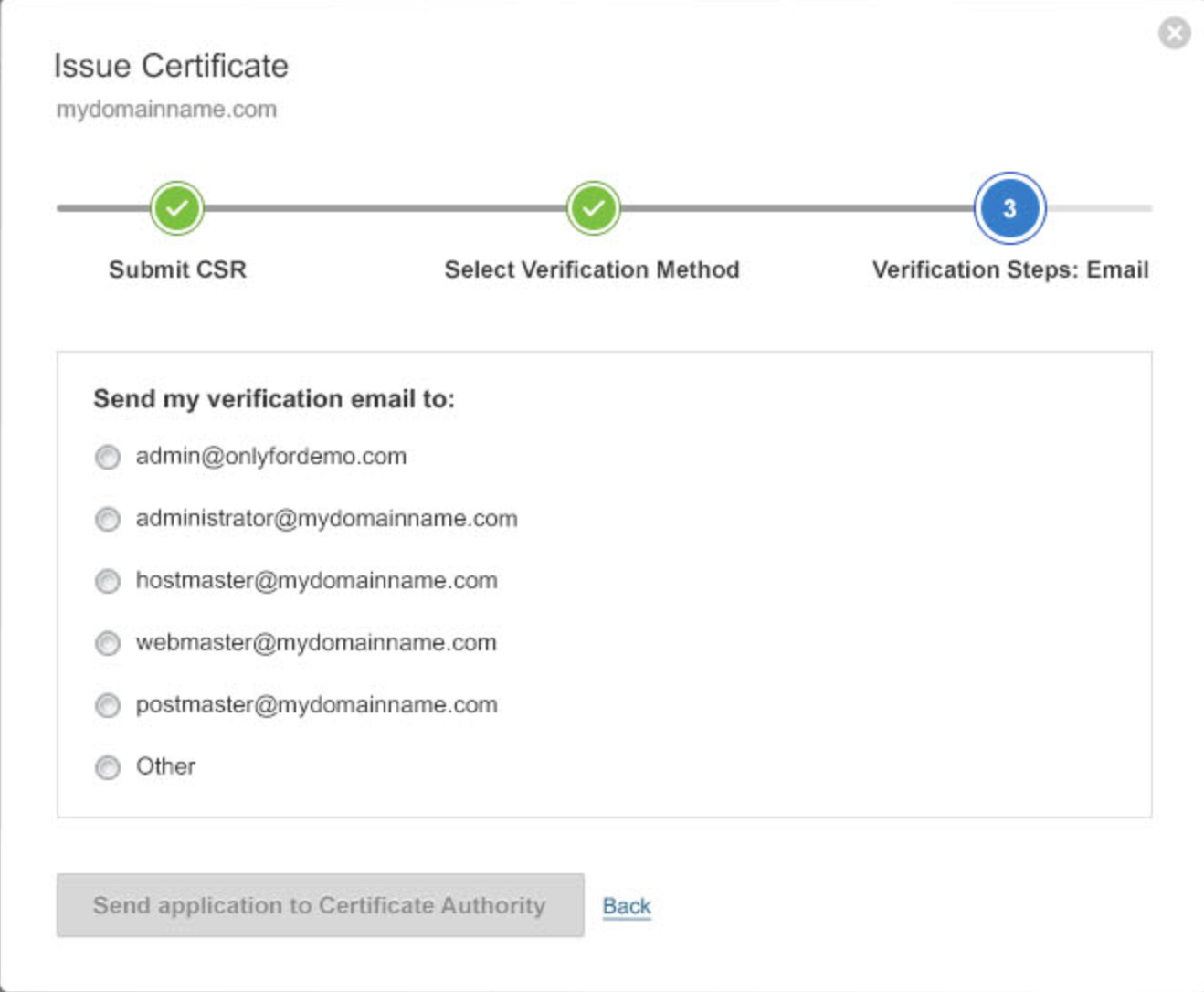Select admin@onlyfordemo.com as verification email

(107, 456)
